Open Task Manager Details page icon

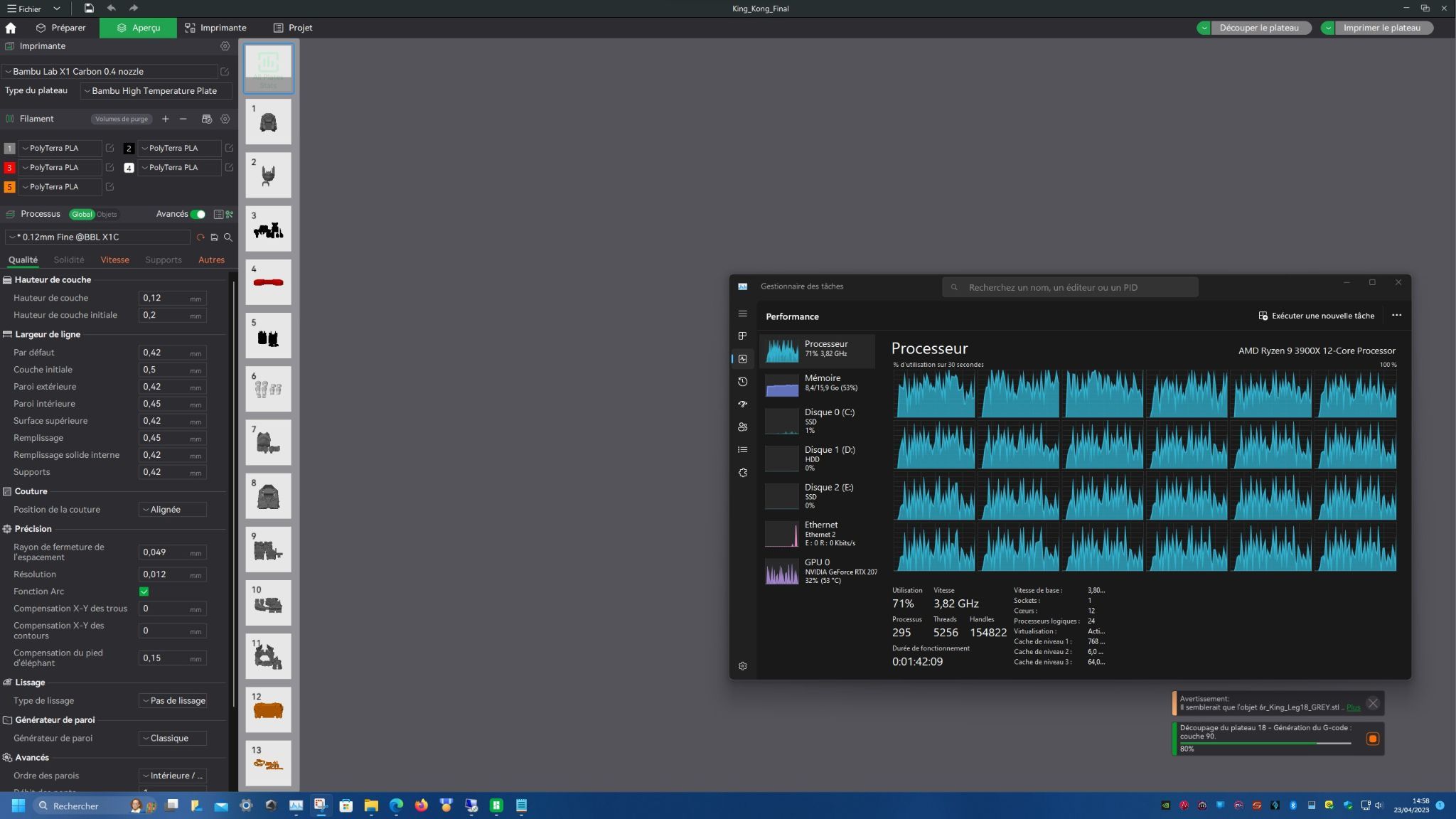click(x=743, y=450)
